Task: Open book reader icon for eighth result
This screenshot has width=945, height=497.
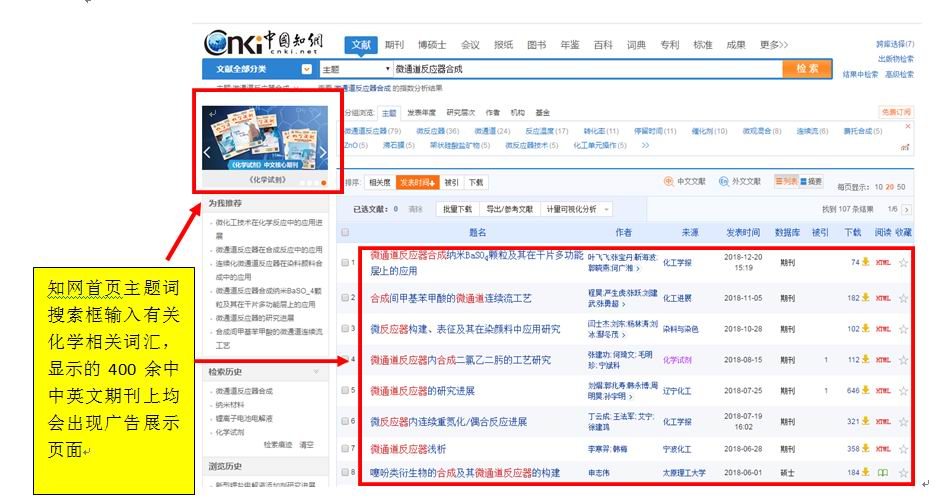Action: 883,472
